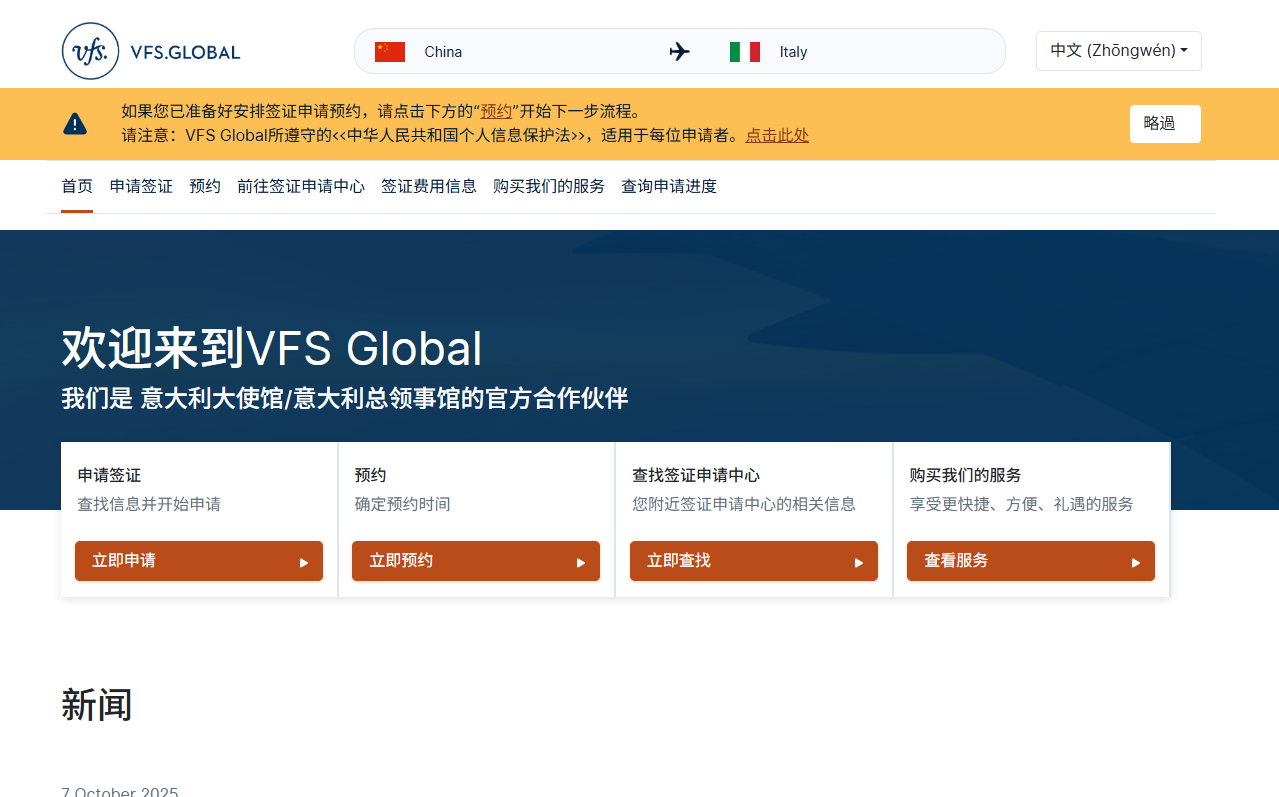Click arrow icon on 立即申请 button

click(x=304, y=562)
